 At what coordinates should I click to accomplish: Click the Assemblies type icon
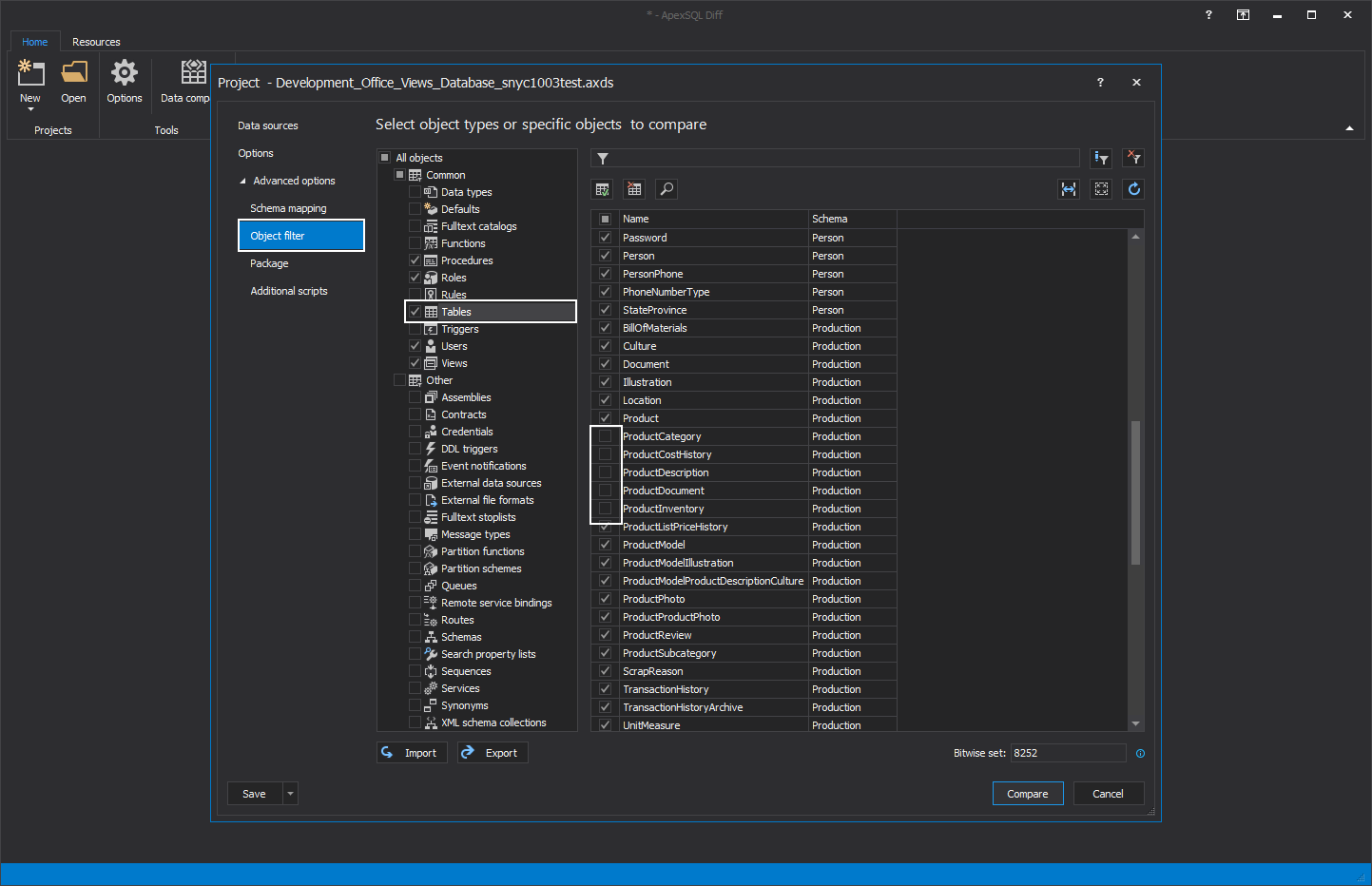point(431,397)
